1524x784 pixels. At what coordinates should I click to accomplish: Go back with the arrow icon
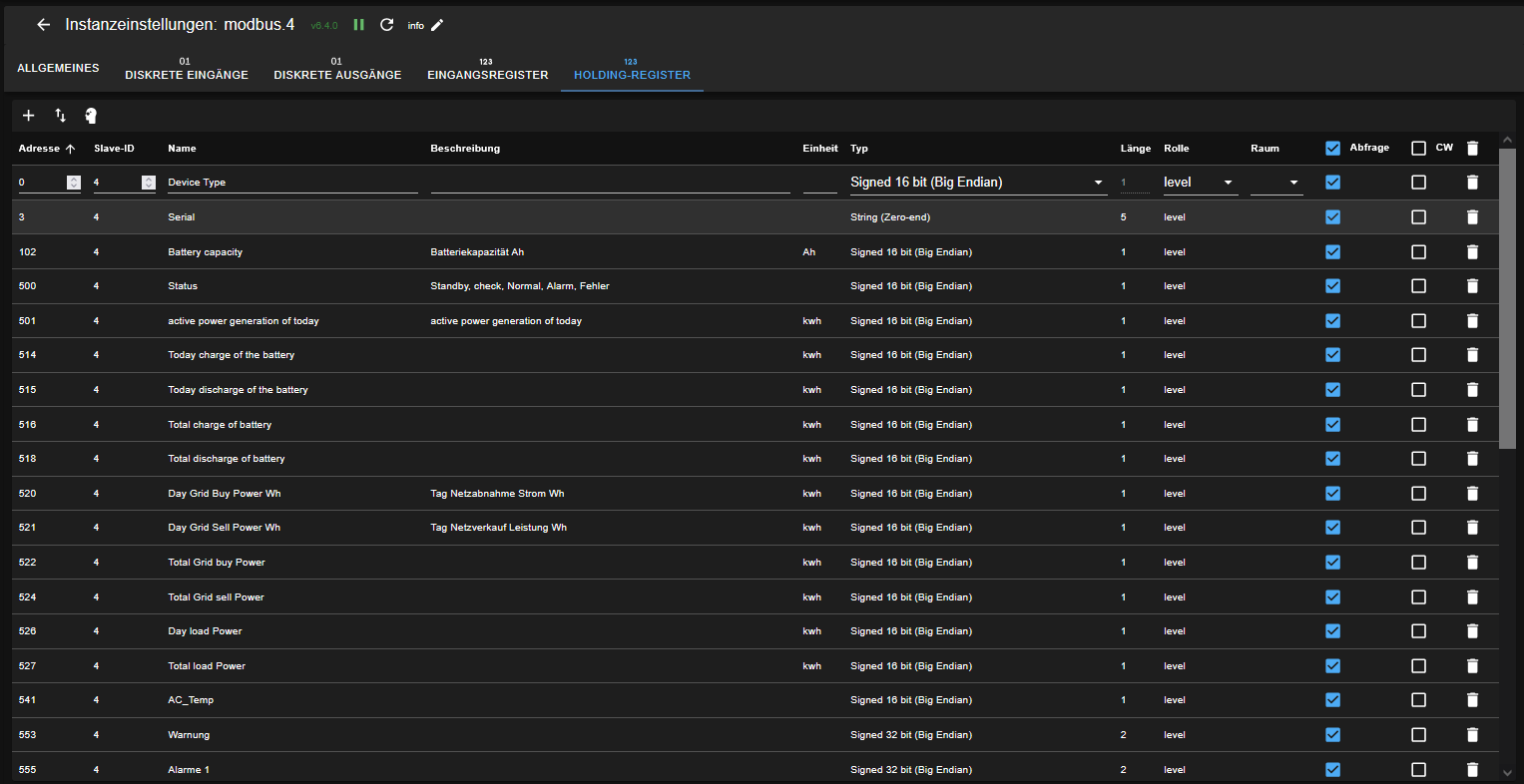point(43,25)
